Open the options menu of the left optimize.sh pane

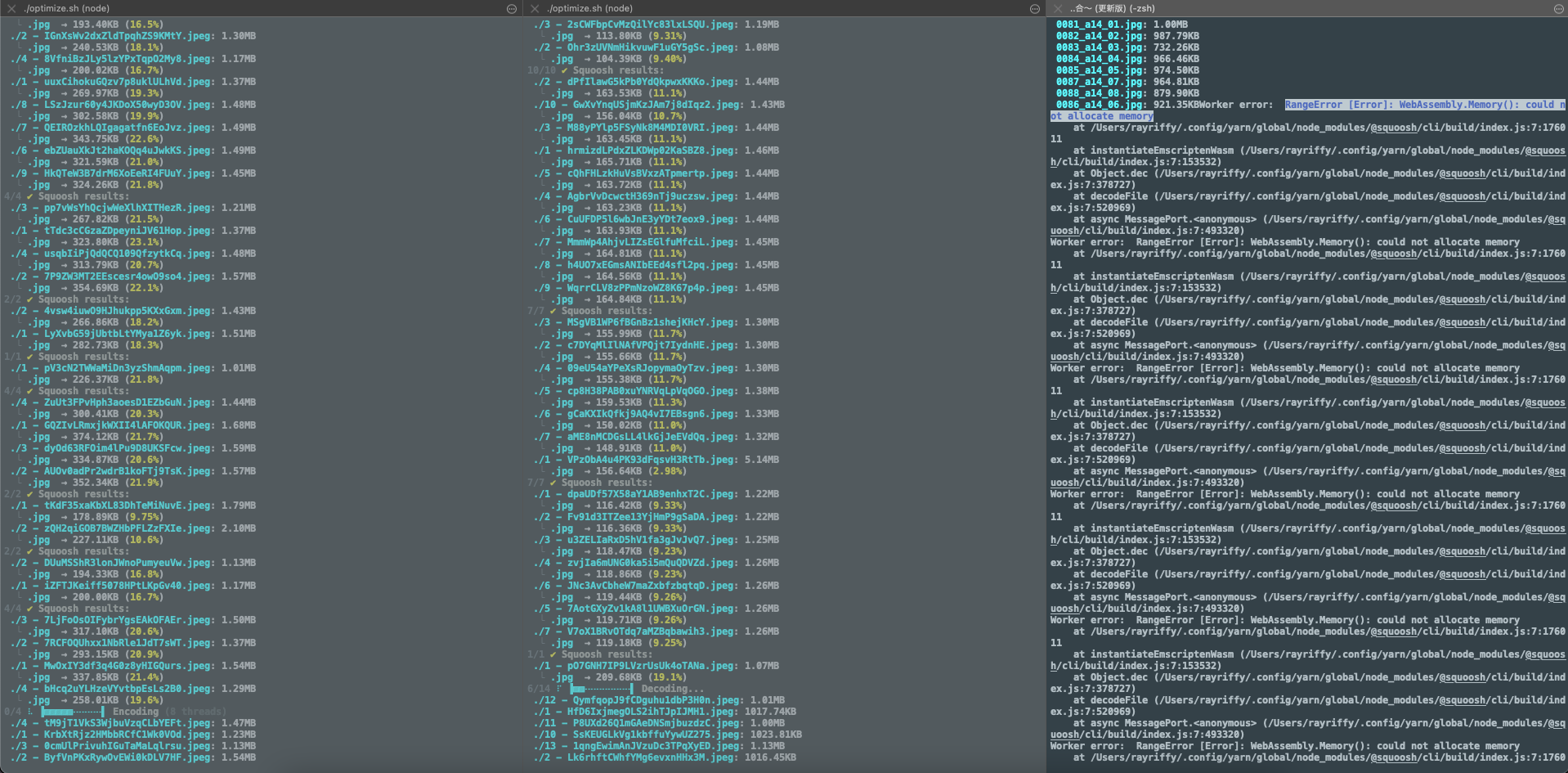pyautogui.click(x=511, y=8)
